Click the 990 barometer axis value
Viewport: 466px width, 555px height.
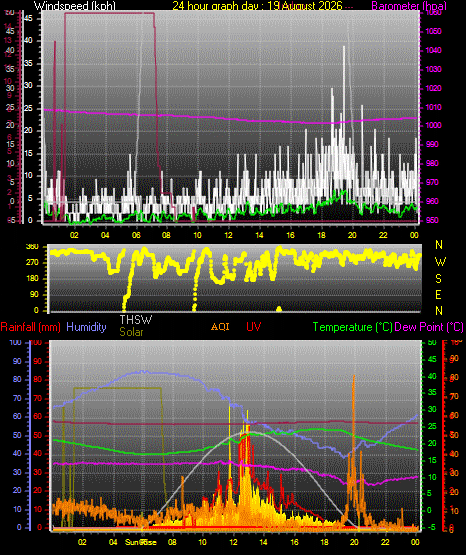[x=432, y=144]
